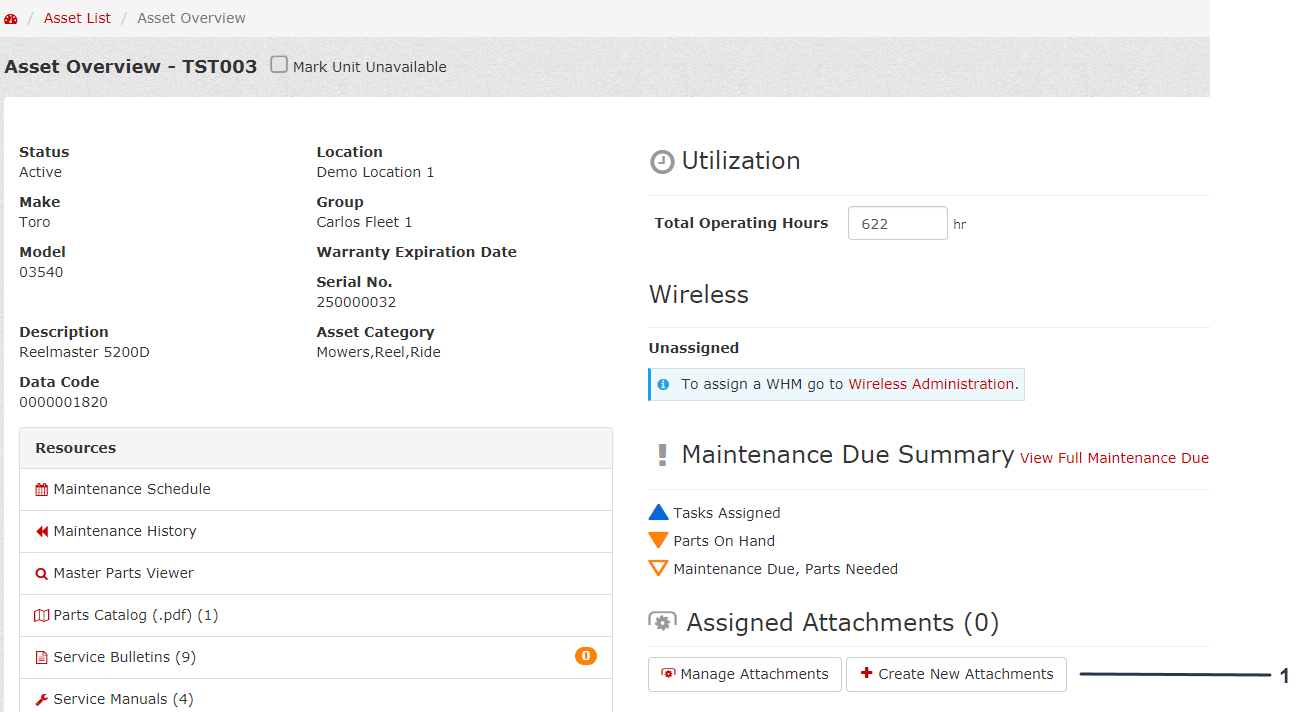The width and height of the screenshot is (1308, 712).
Task: Click the Total Operating Hours input field
Action: (x=897, y=223)
